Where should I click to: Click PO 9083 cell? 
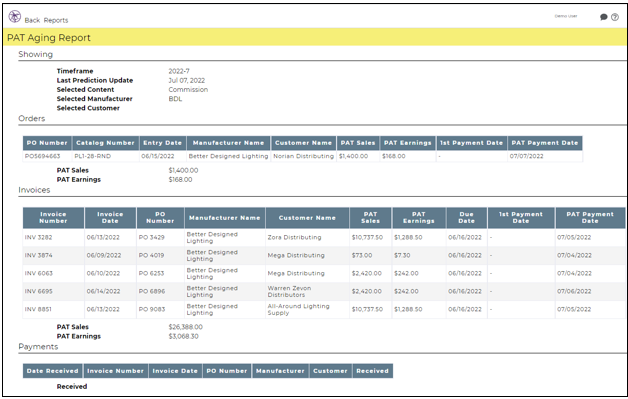click(x=160, y=309)
